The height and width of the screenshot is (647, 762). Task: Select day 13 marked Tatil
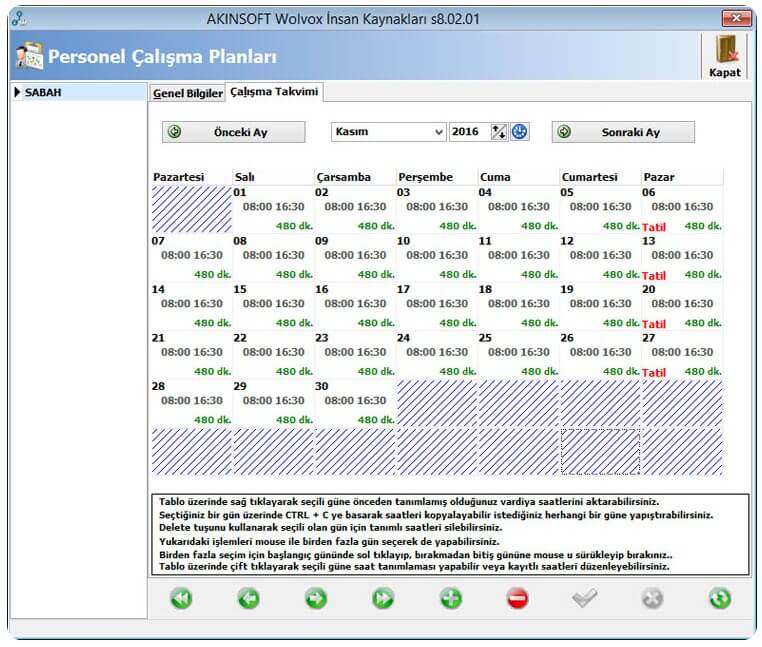click(682, 258)
